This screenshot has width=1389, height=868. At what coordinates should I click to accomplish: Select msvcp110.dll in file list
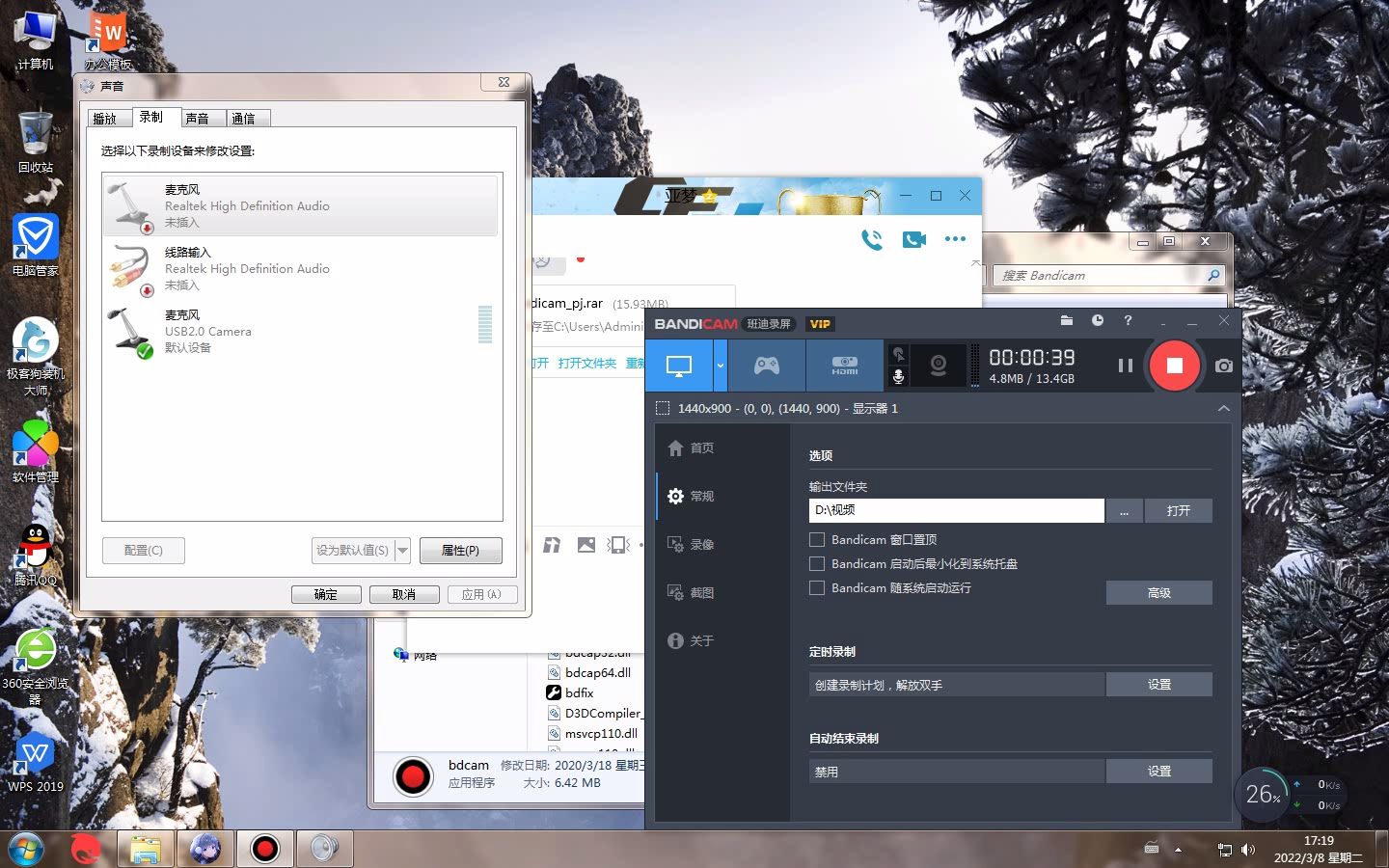click(592, 733)
